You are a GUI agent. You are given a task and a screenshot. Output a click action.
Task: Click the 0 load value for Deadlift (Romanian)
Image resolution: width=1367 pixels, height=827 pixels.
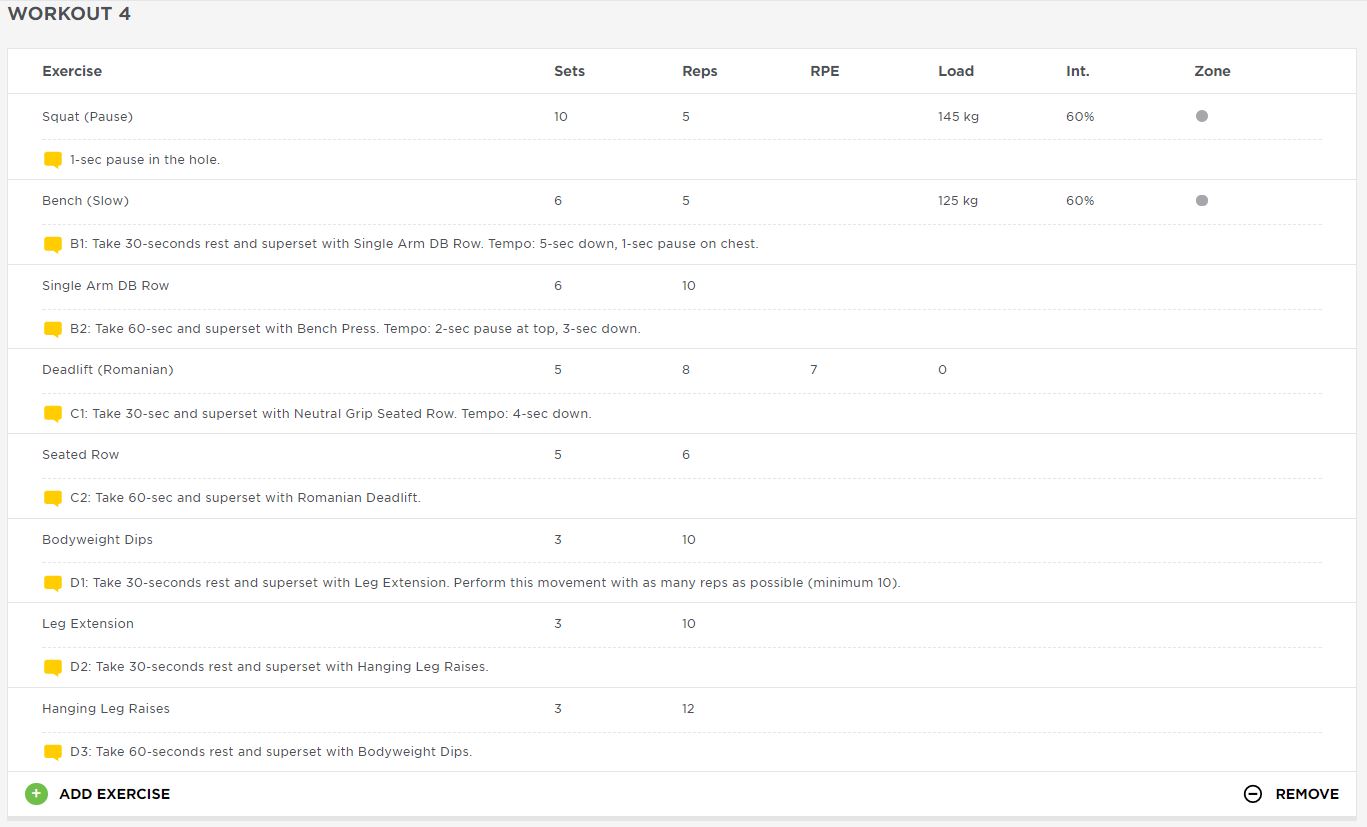942,370
